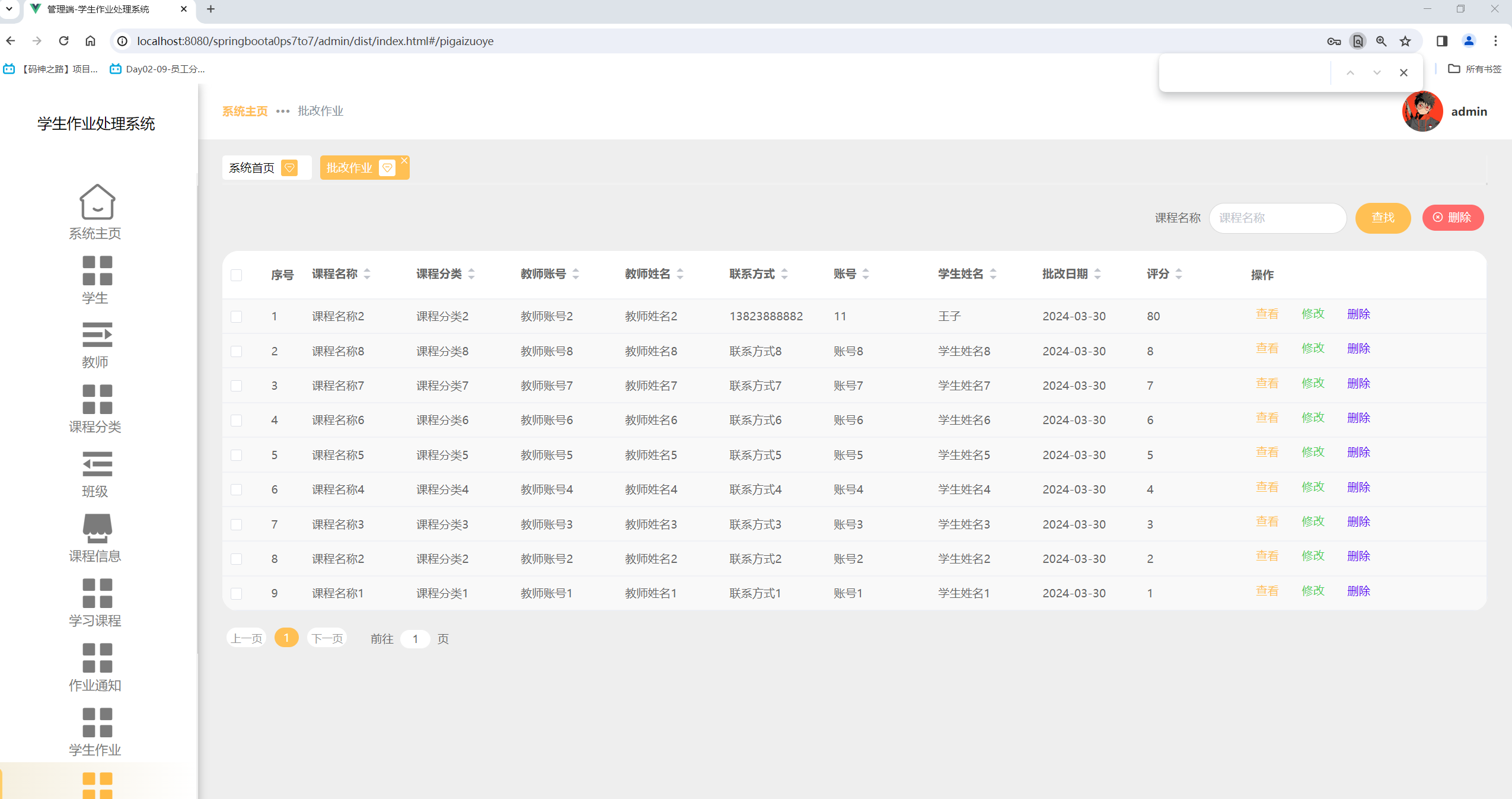
Task: Open the Day02-09 bookmark
Action: (x=158, y=69)
